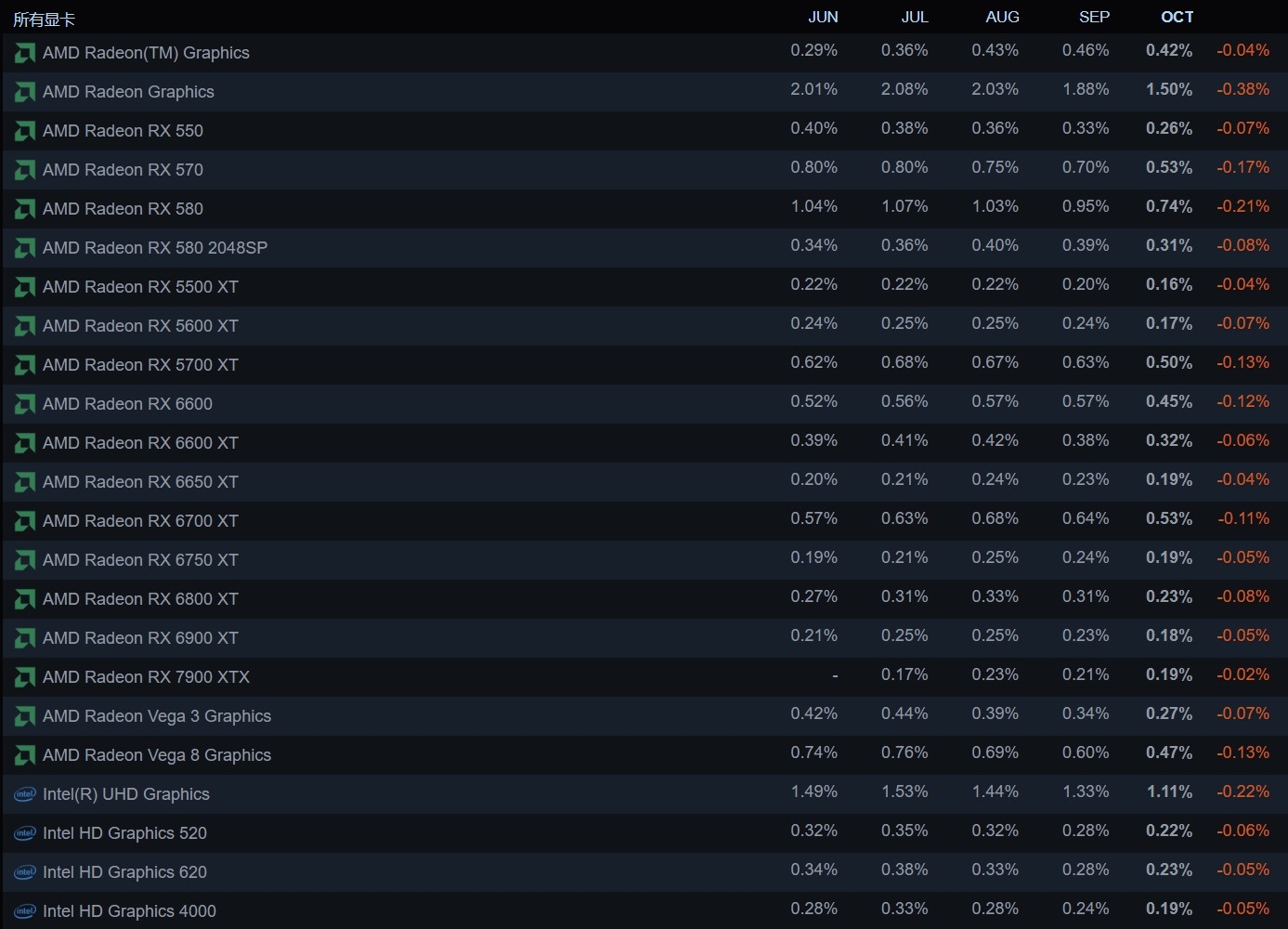The height and width of the screenshot is (929, 1288).
Task: Select the JUN column header
Action: pyautogui.click(x=823, y=17)
